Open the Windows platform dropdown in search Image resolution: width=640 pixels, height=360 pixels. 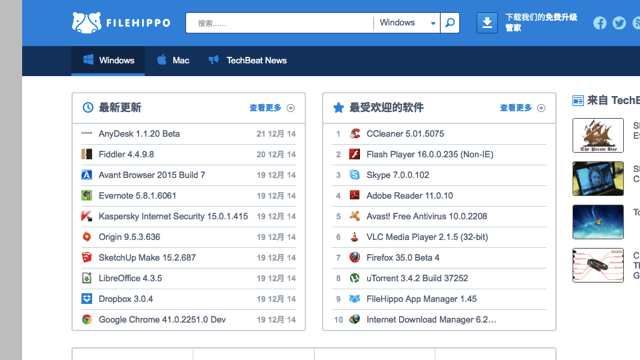click(x=407, y=23)
